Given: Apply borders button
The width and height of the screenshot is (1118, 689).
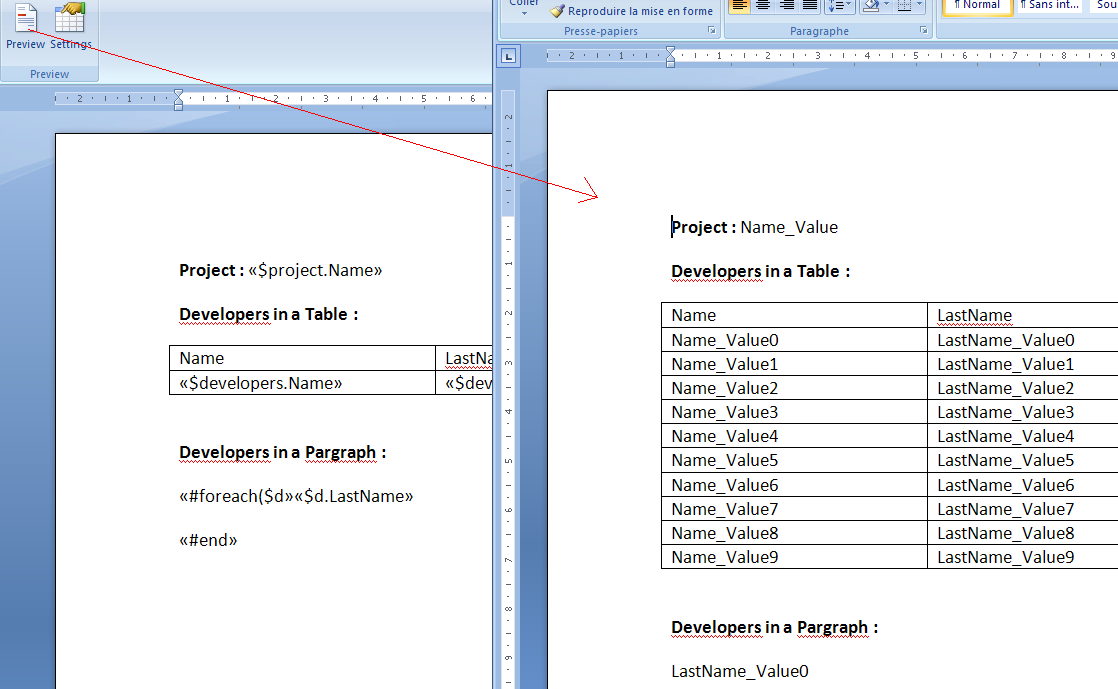Looking at the screenshot, I should point(904,6).
